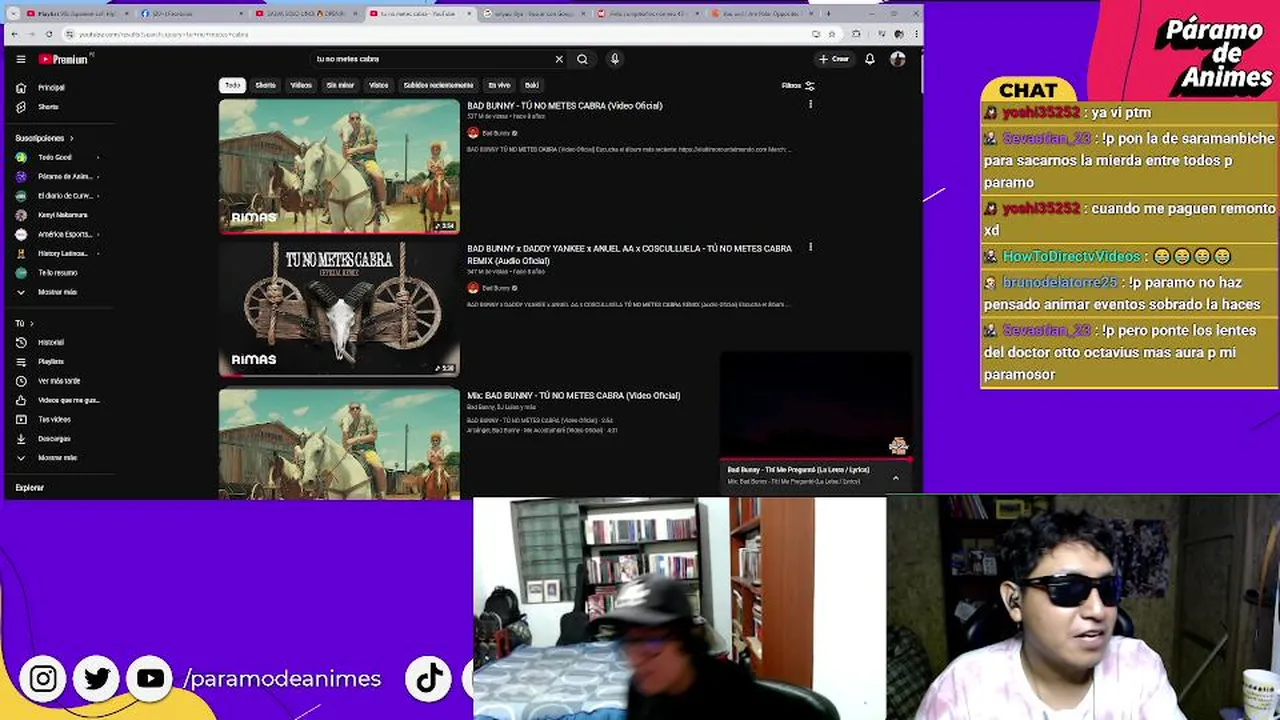Click the magnifier search button
1280x720 pixels.
(x=582, y=59)
